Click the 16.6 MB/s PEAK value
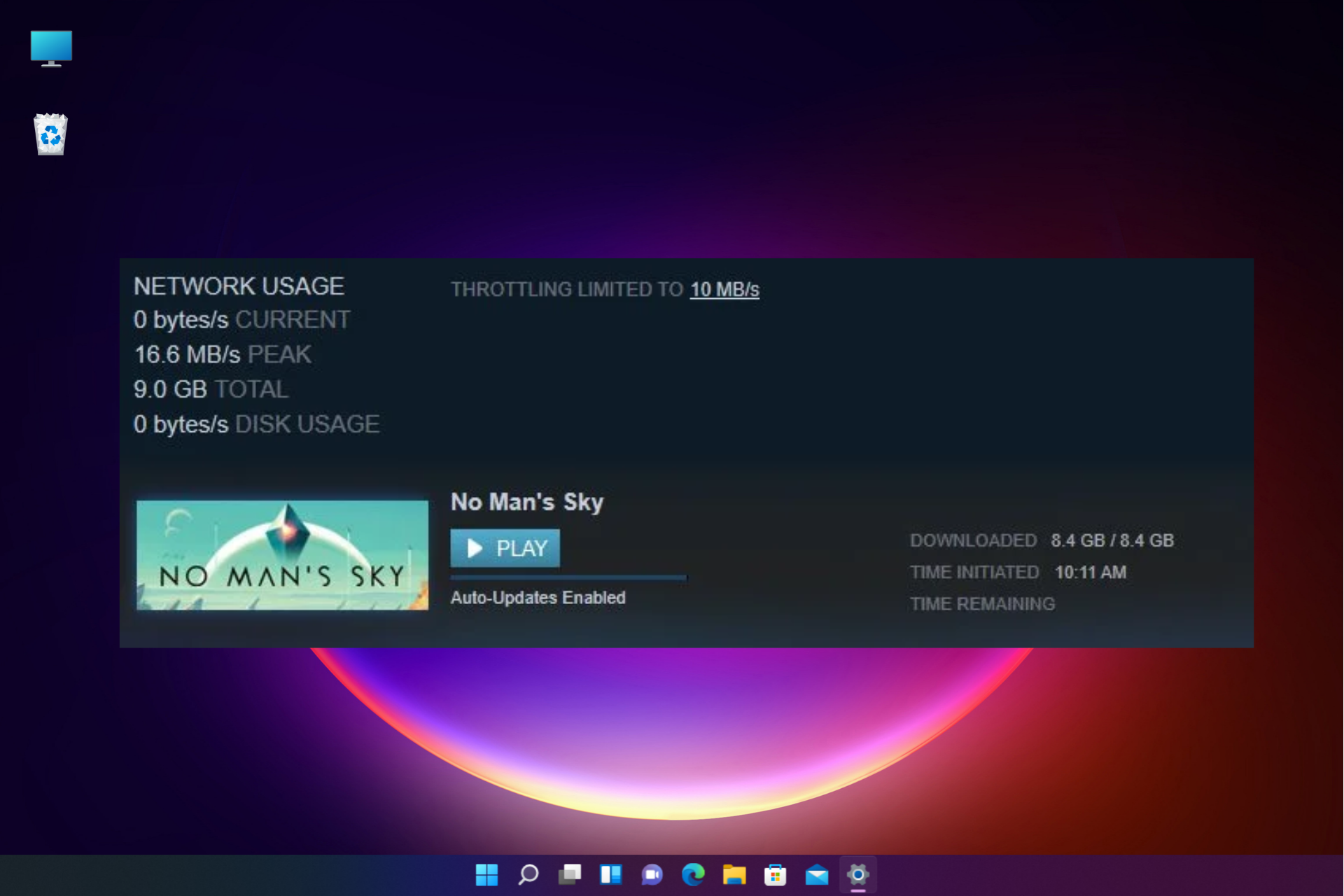 [187, 354]
